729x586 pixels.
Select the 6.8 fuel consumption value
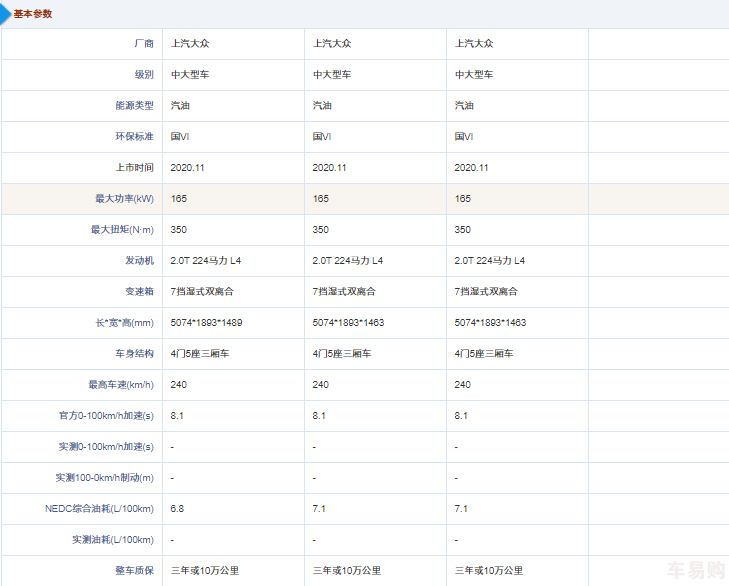[177, 509]
